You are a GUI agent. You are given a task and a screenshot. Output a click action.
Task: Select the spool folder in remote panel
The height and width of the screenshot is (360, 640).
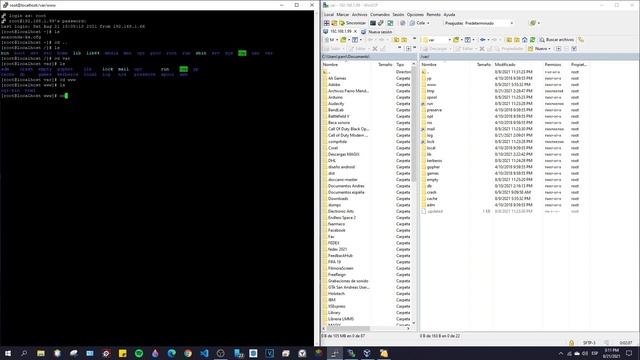[431, 97]
